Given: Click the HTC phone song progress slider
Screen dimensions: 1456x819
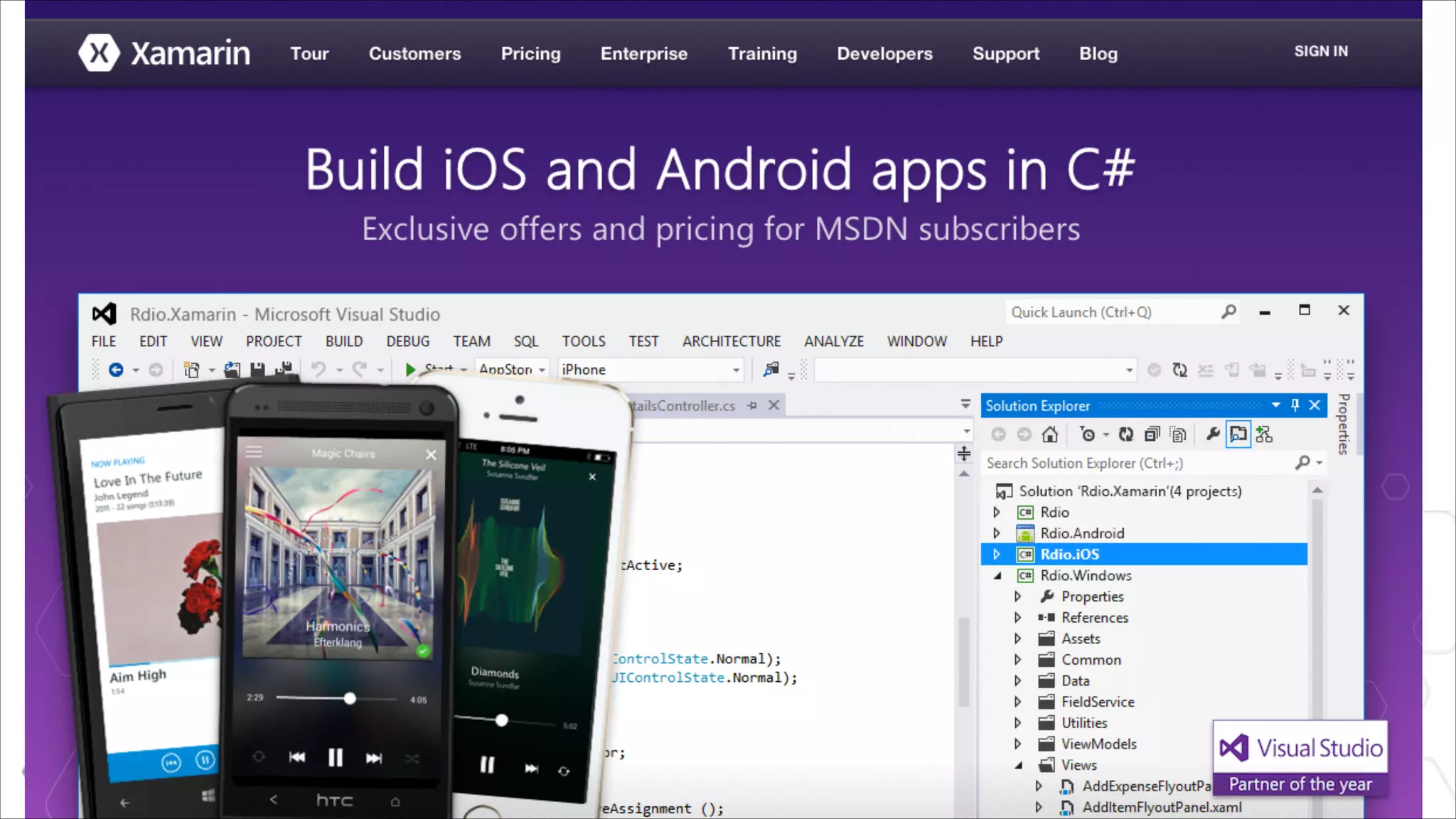Looking at the screenshot, I should pyautogui.click(x=349, y=699).
